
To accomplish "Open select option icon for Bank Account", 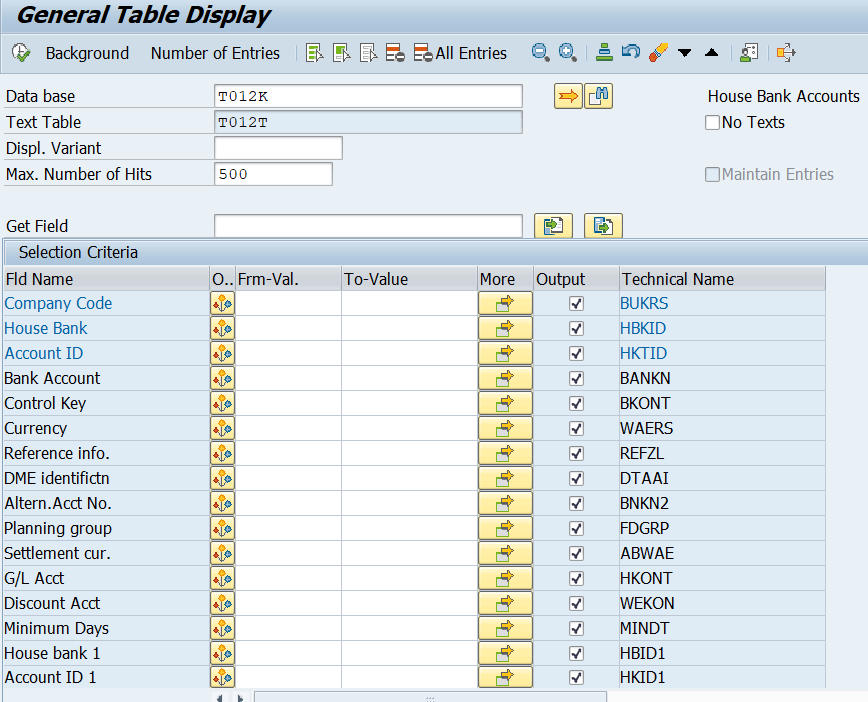I will click(223, 379).
